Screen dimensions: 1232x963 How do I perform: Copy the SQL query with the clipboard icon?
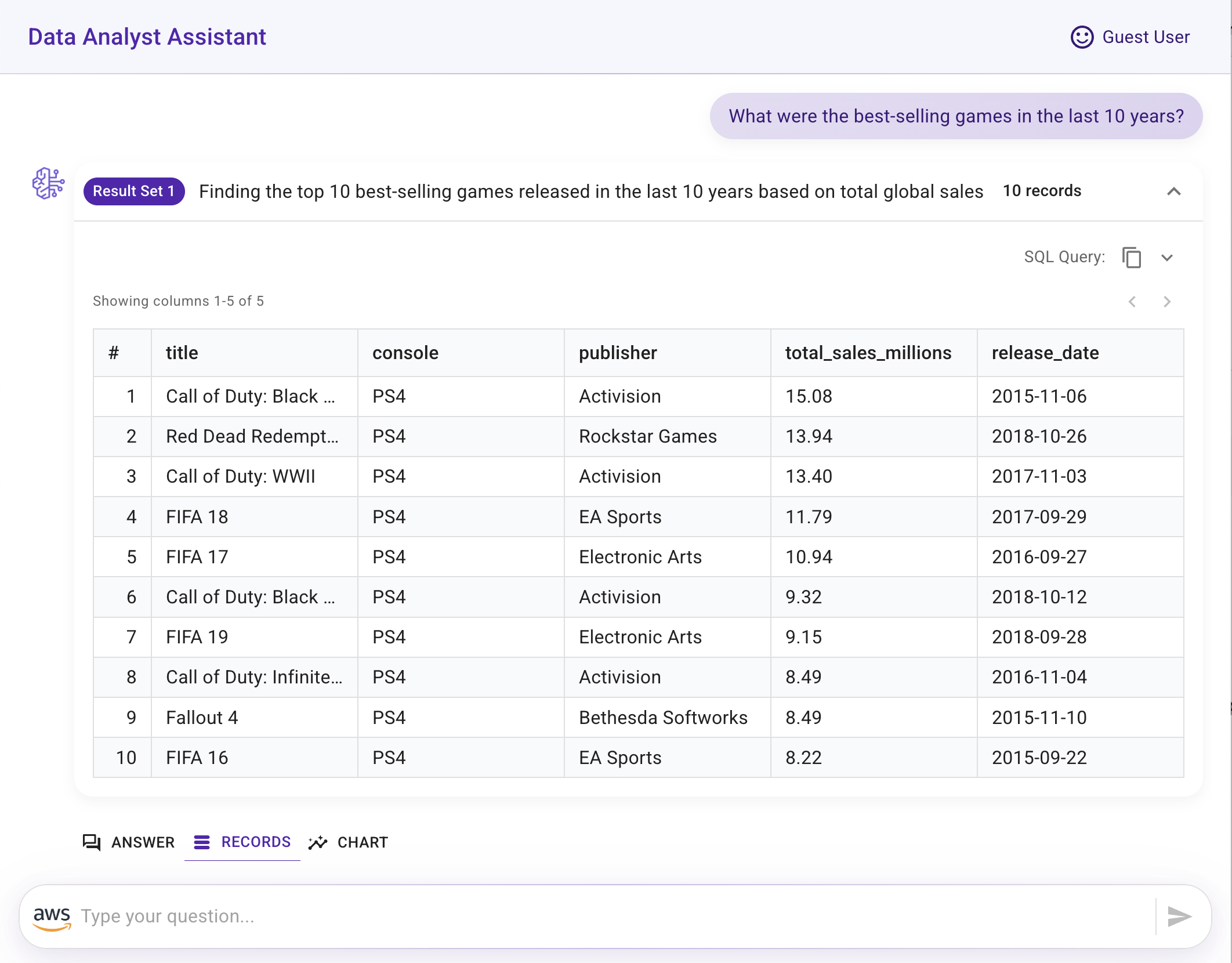point(1131,257)
